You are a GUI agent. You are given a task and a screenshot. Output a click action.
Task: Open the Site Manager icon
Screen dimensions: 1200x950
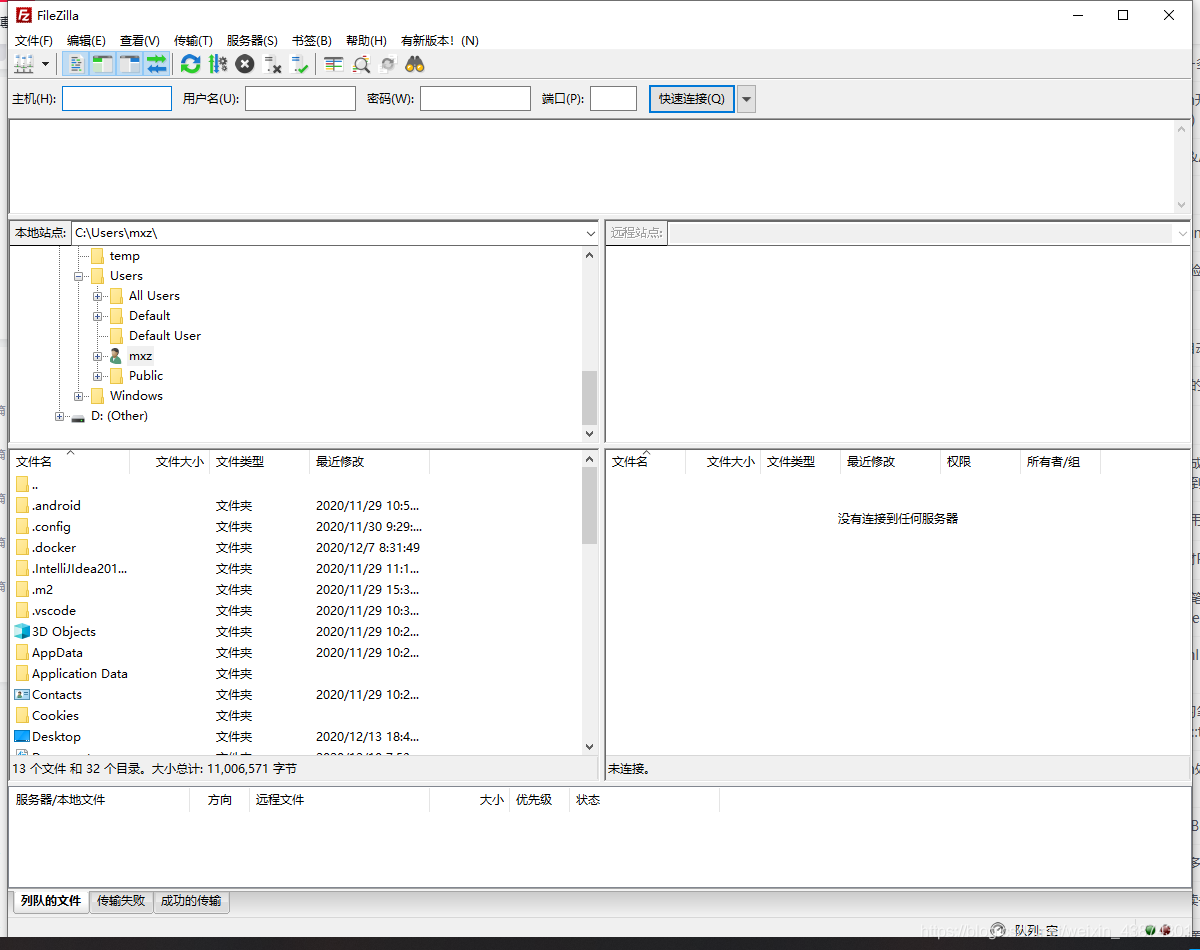tap(24, 64)
